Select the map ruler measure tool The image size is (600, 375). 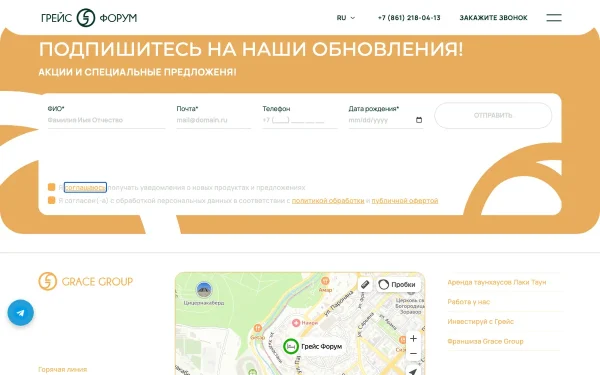pos(365,284)
